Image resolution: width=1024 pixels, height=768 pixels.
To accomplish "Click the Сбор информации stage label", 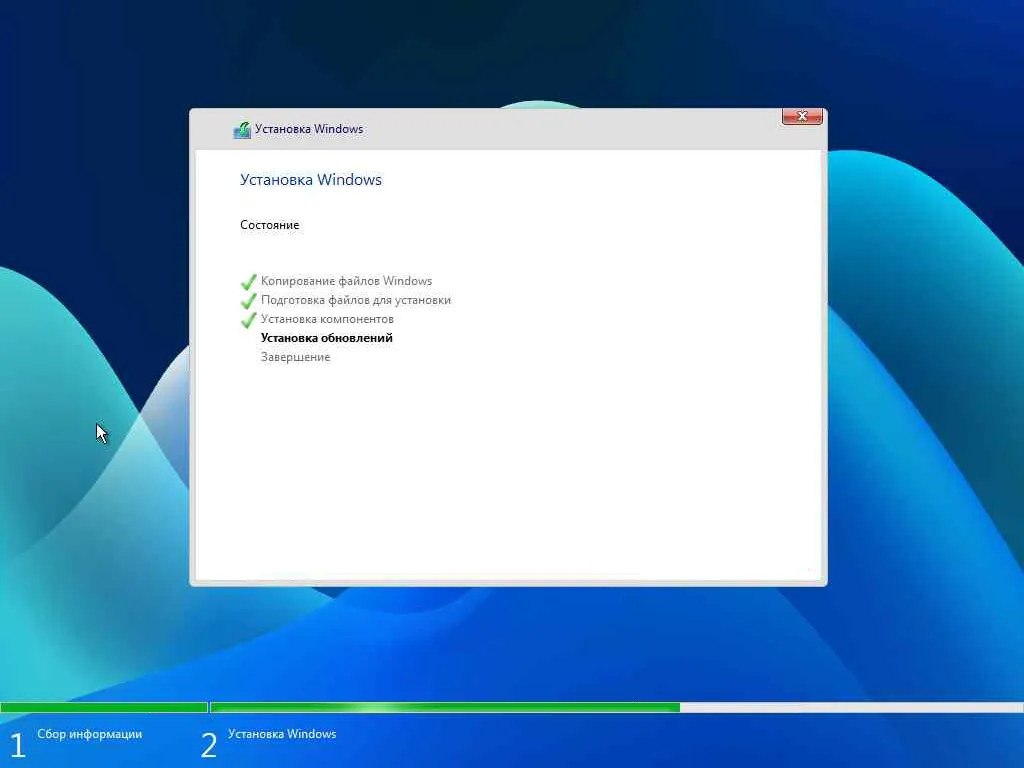I will pyautogui.click(x=89, y=734).
